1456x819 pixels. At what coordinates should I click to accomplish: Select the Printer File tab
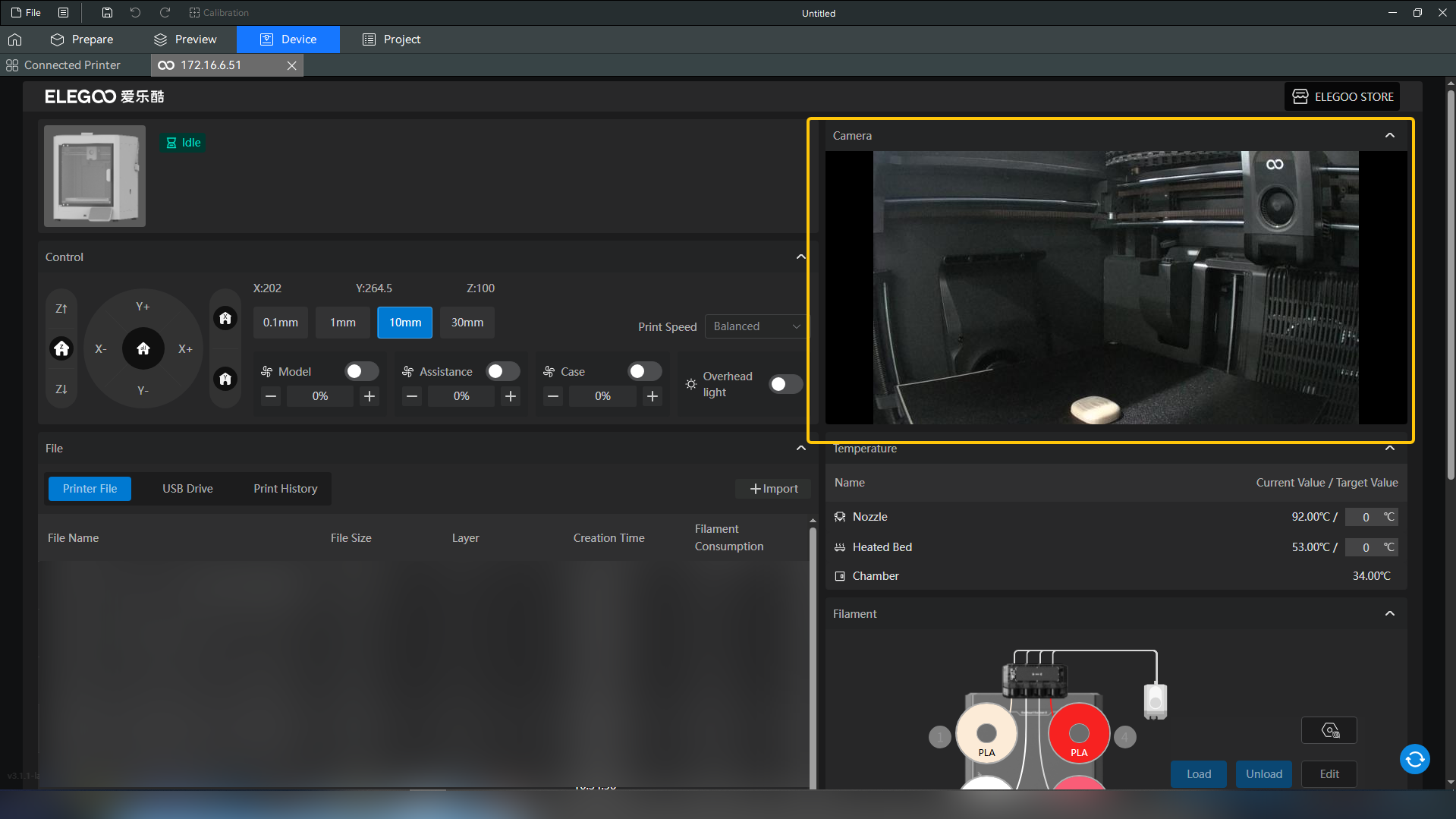click(90, 489)
